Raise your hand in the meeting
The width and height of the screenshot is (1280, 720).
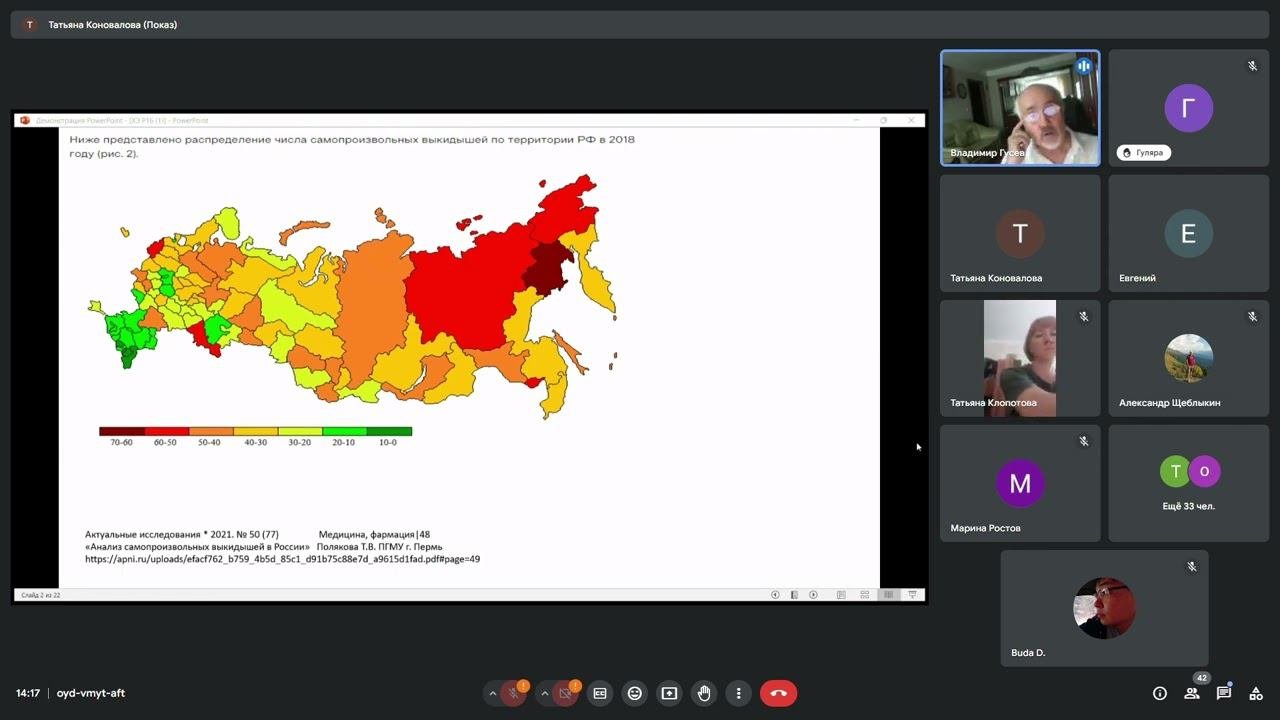(704, 693)
